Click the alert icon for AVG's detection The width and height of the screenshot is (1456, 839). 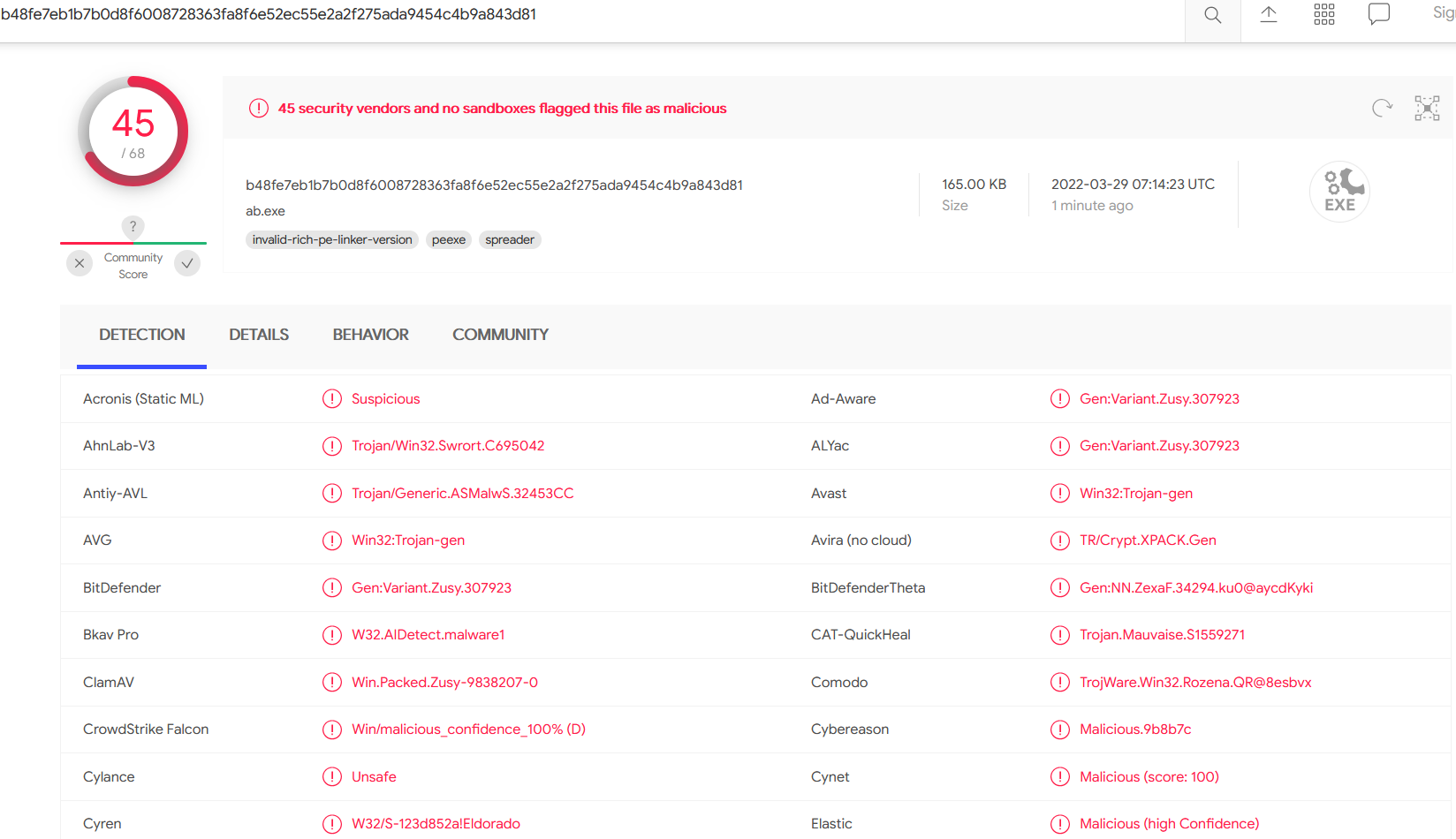[332, 540]
